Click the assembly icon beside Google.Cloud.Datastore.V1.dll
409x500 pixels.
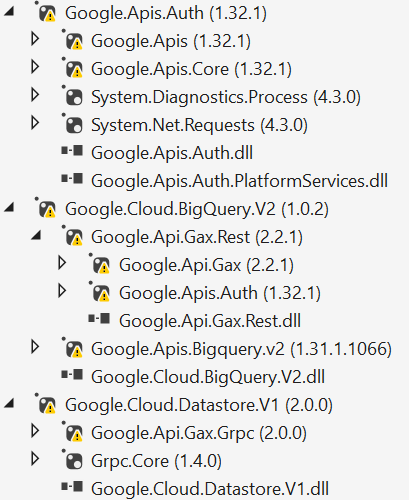(72, 487)
